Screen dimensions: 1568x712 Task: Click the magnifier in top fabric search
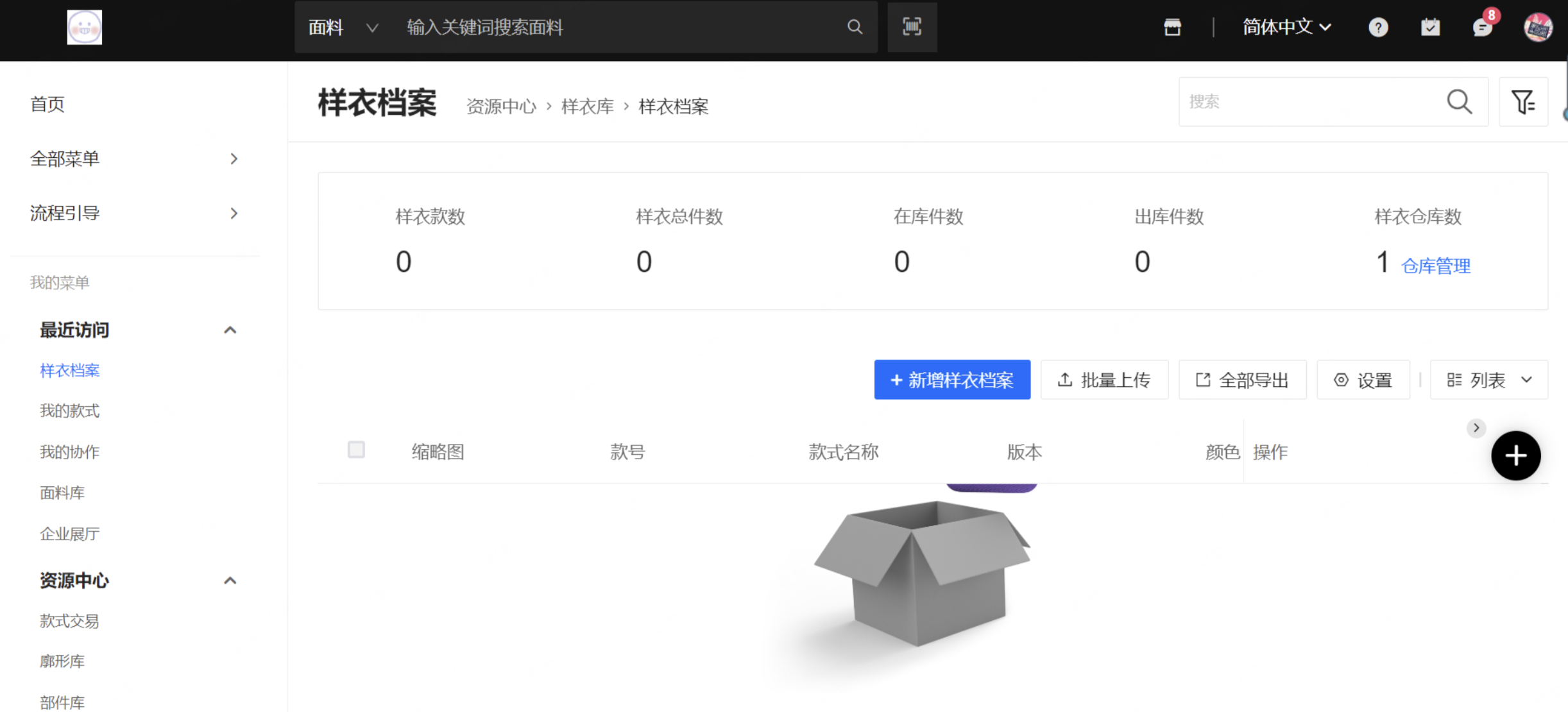tap(855, 27)
